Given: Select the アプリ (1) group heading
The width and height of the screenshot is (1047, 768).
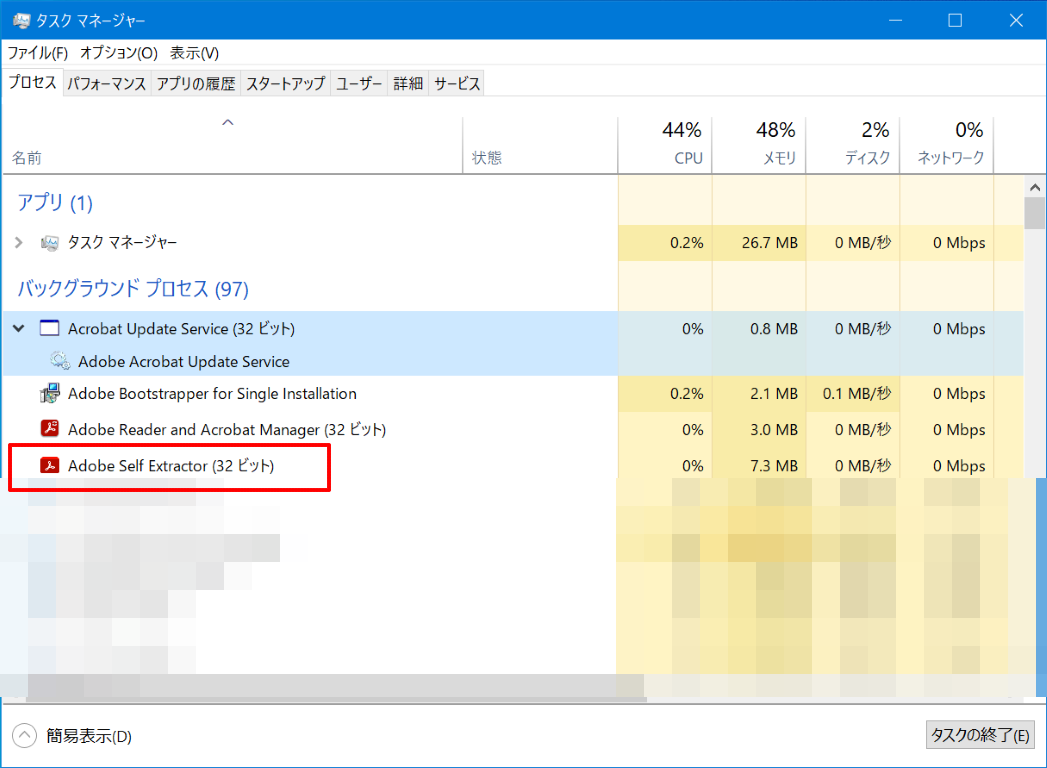Looking at the screenshot, I should click(x=55, y=202).
